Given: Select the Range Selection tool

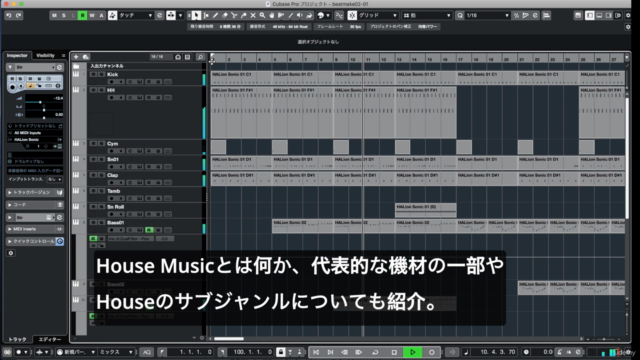Looking at the screenshot, I should click(206, 16).
